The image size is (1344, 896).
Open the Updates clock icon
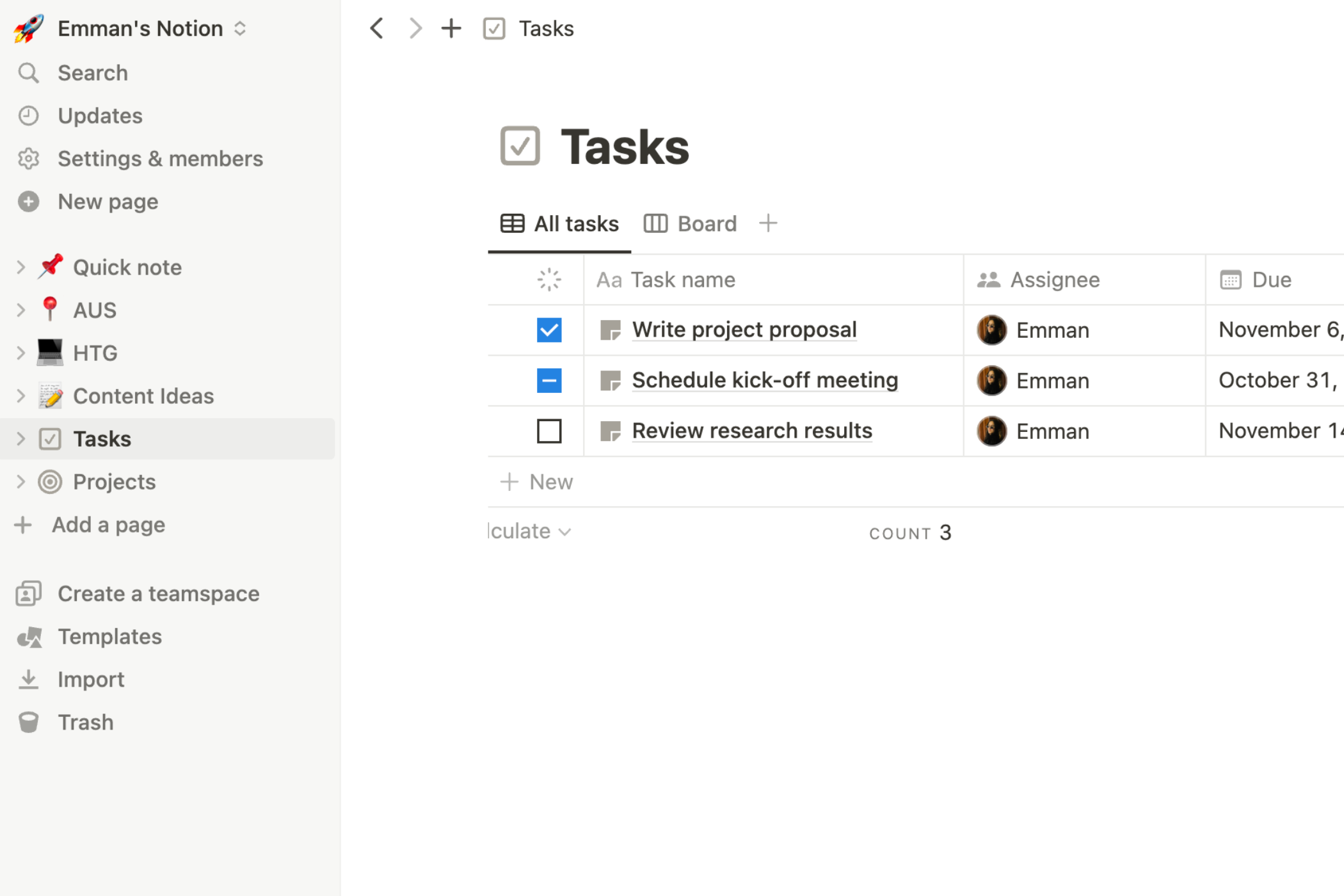28,116
